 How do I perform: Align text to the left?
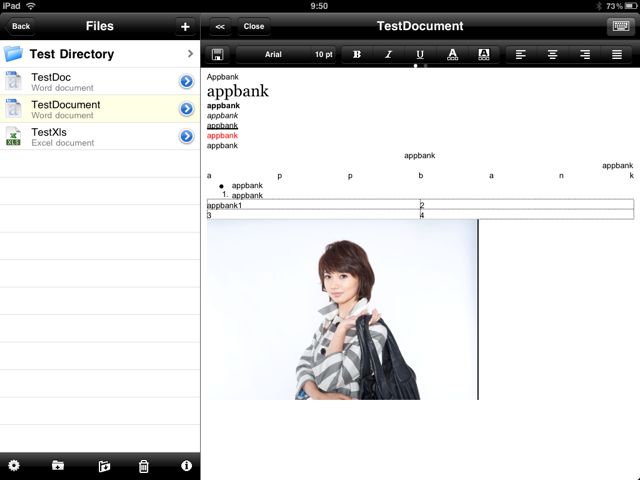[520, 54]
